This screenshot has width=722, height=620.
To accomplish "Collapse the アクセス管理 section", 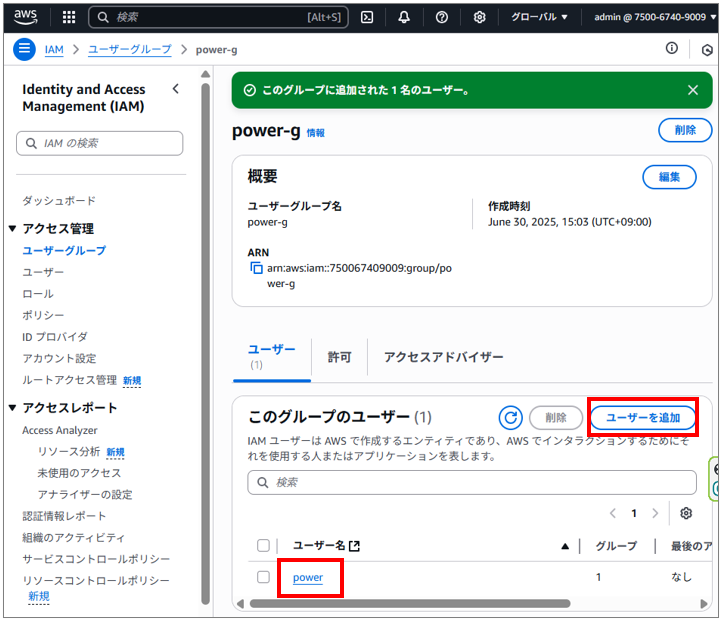I will tap(12, 228).
